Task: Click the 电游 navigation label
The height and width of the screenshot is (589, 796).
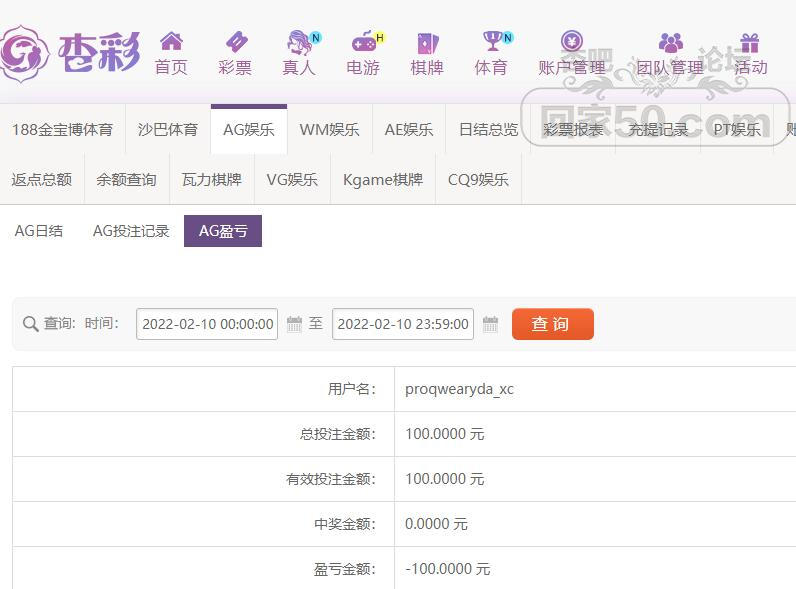Action: 363,67
